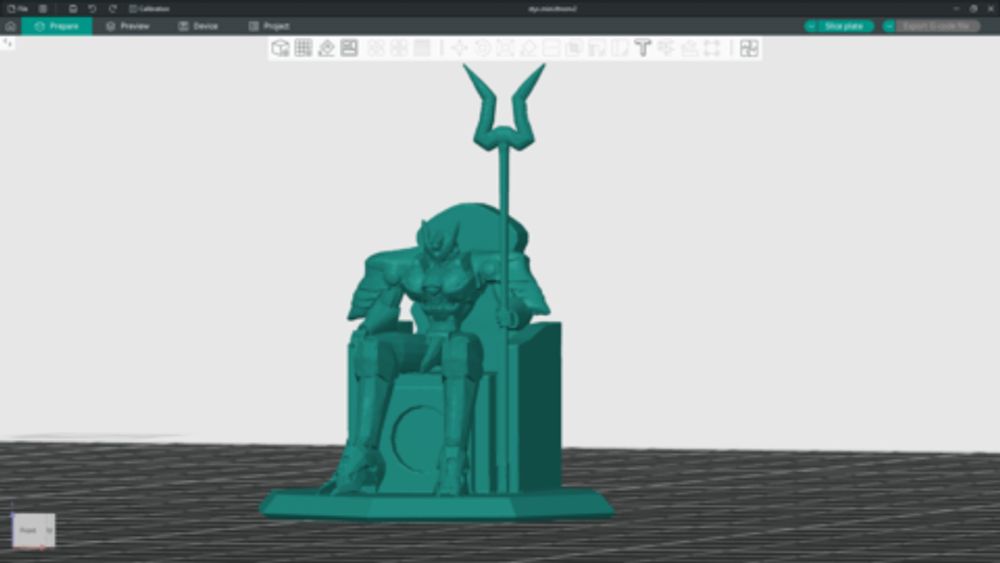
Task: Select the Cut tool
Action: coord(551,48)
